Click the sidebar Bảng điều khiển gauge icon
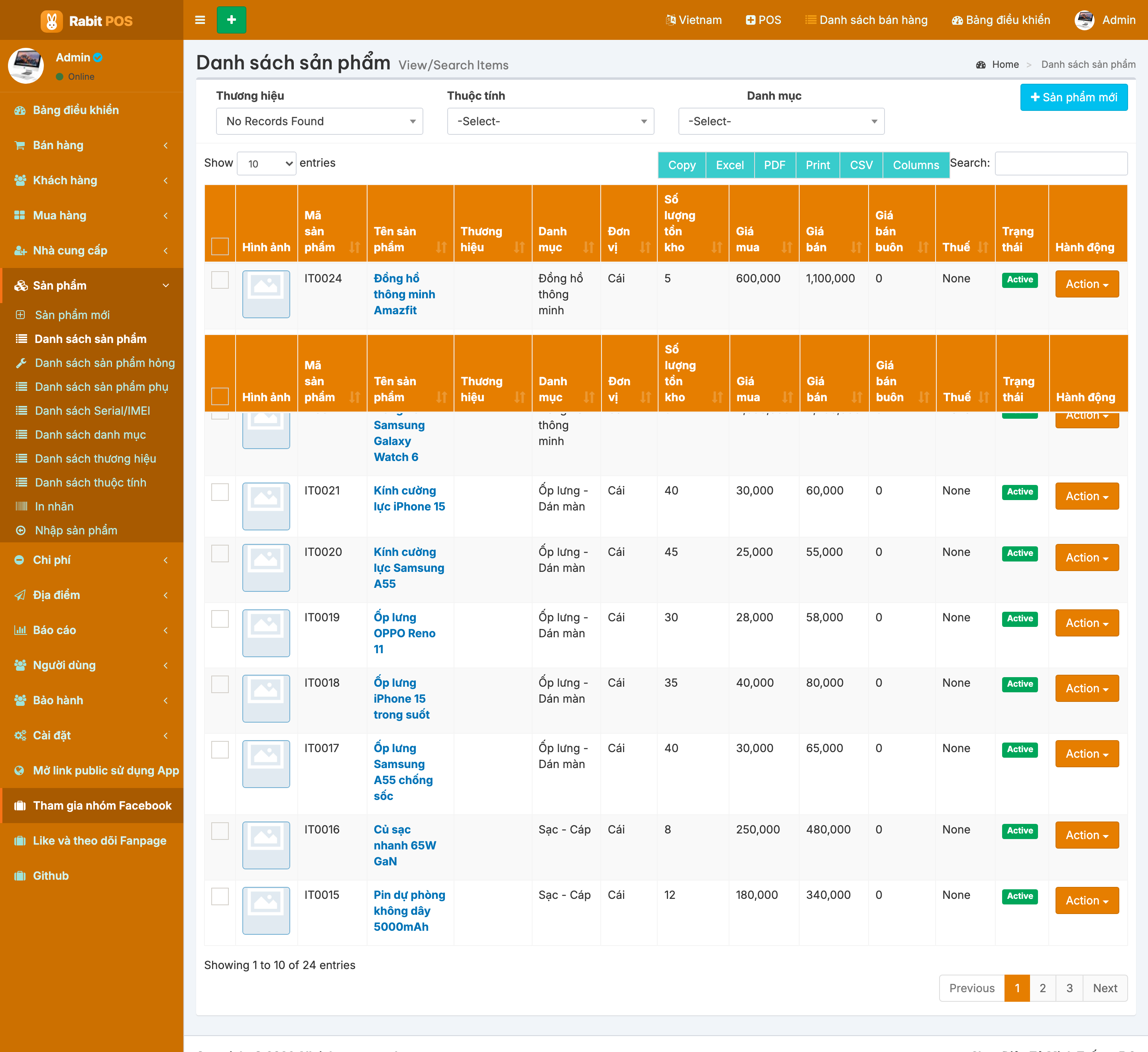1148x1052 pixels. click(20, 110)
